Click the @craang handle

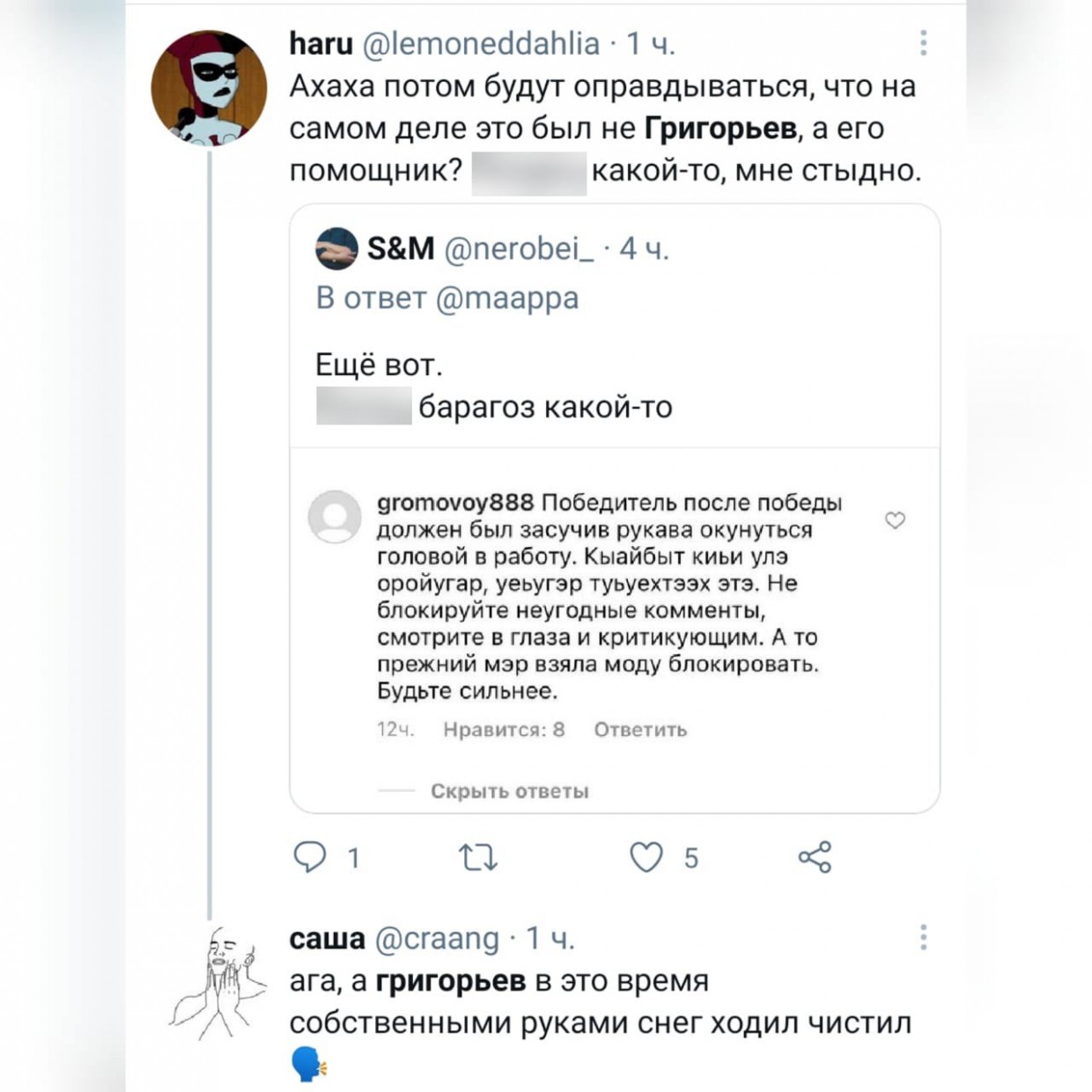437,939
